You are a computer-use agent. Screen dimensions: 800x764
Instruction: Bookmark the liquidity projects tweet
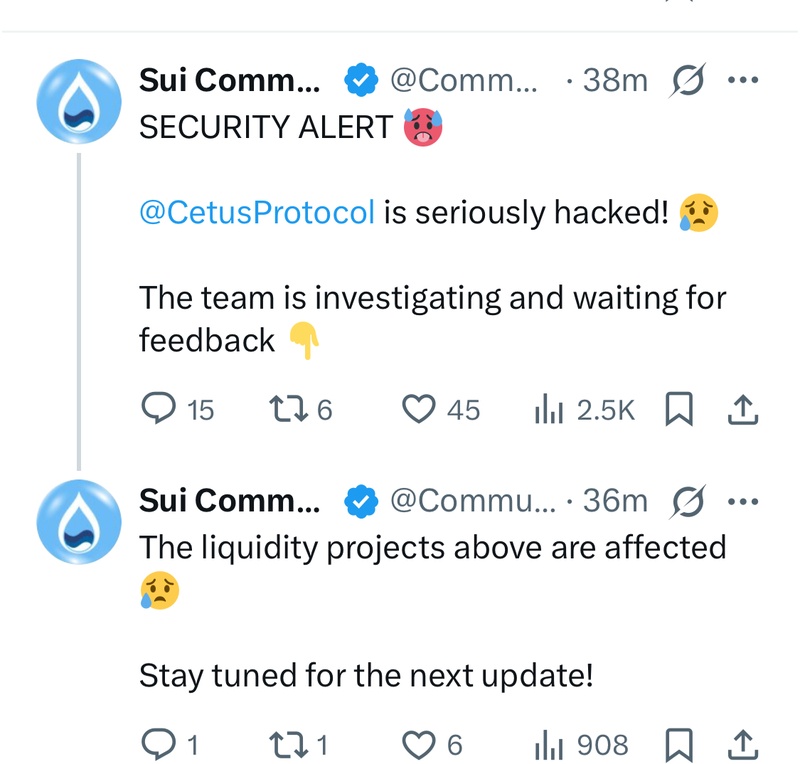coord(679,743)
